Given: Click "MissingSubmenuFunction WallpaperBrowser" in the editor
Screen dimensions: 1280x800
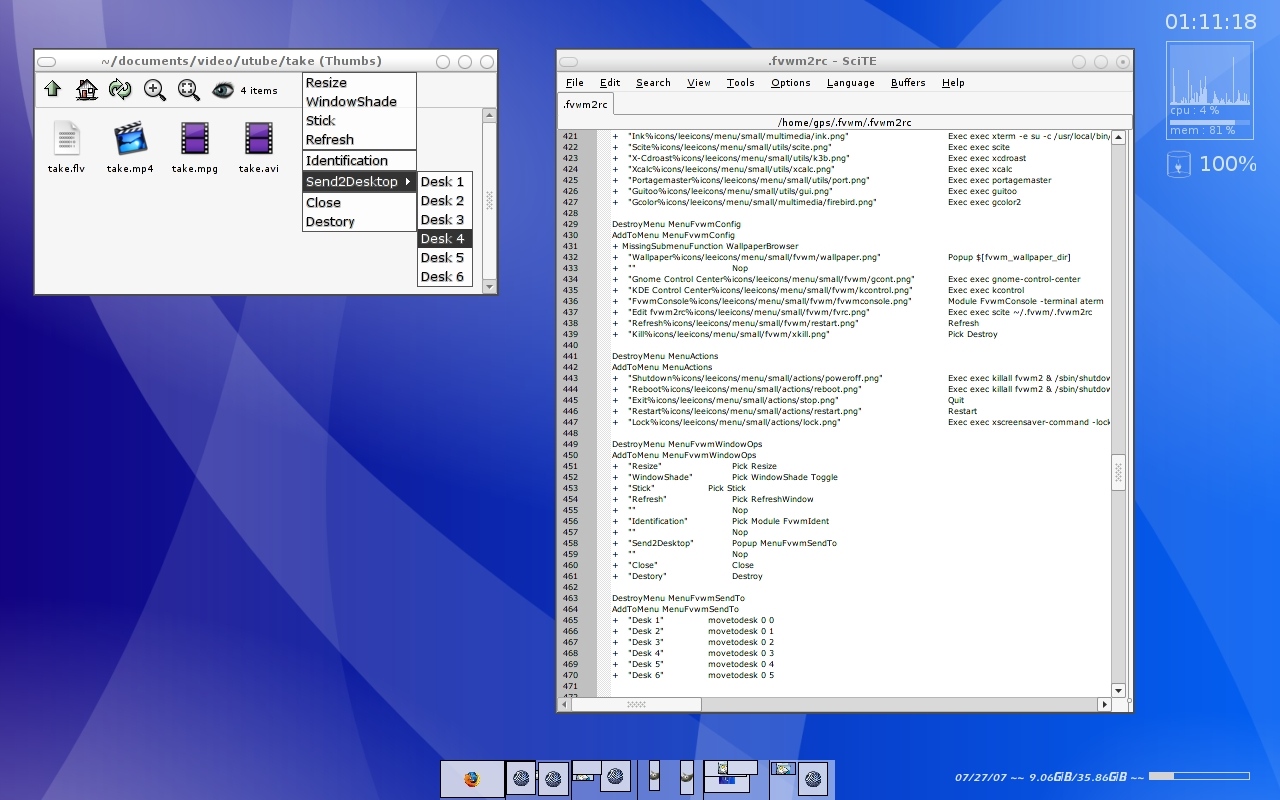Looking at the screenshot, I should pos(710,246).
